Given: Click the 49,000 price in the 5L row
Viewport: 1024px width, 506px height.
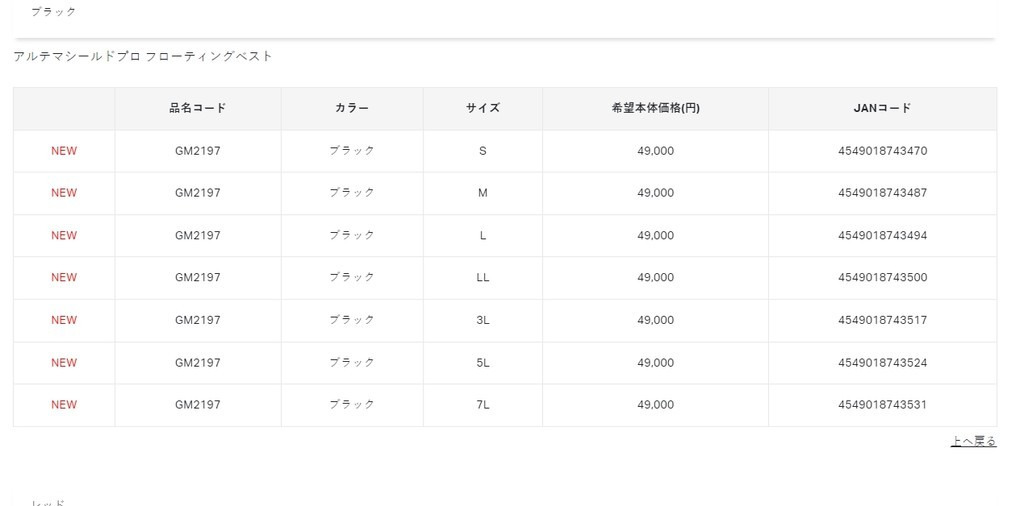Looking at the screenshot, I should coord(655,363).
